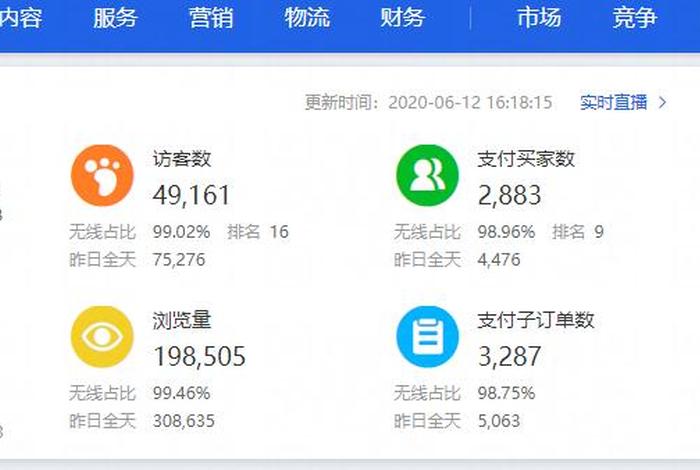
Task: Switch to the 物流 tab
Action: (x=307, y=18)
